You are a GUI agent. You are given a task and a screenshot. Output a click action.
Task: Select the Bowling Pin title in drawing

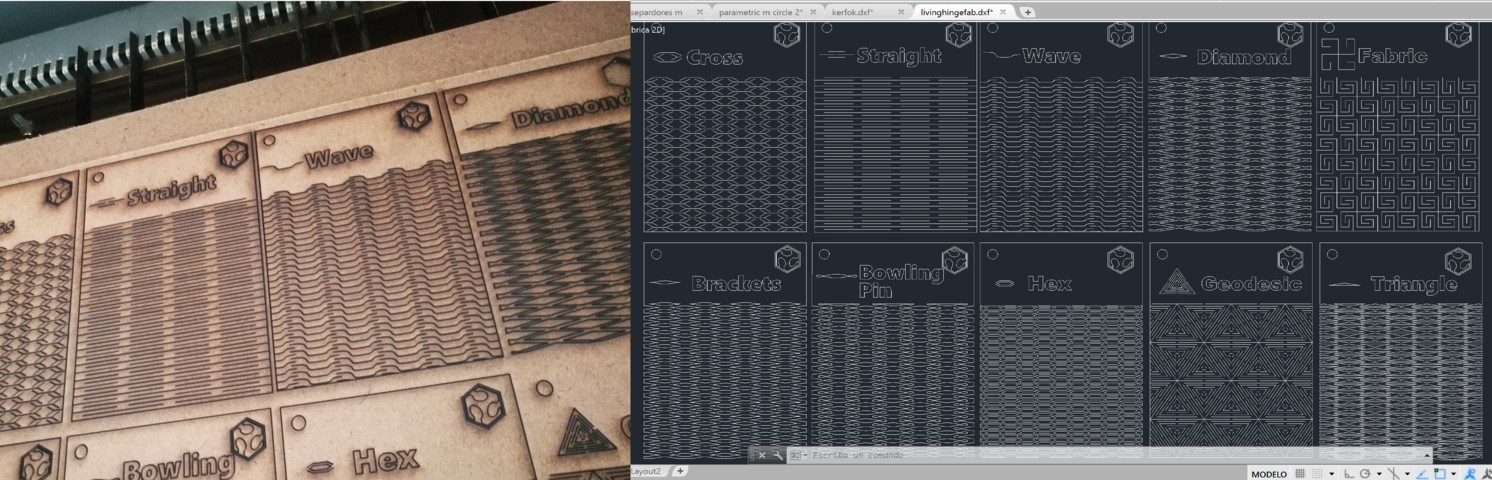click(x=900, y=281)
